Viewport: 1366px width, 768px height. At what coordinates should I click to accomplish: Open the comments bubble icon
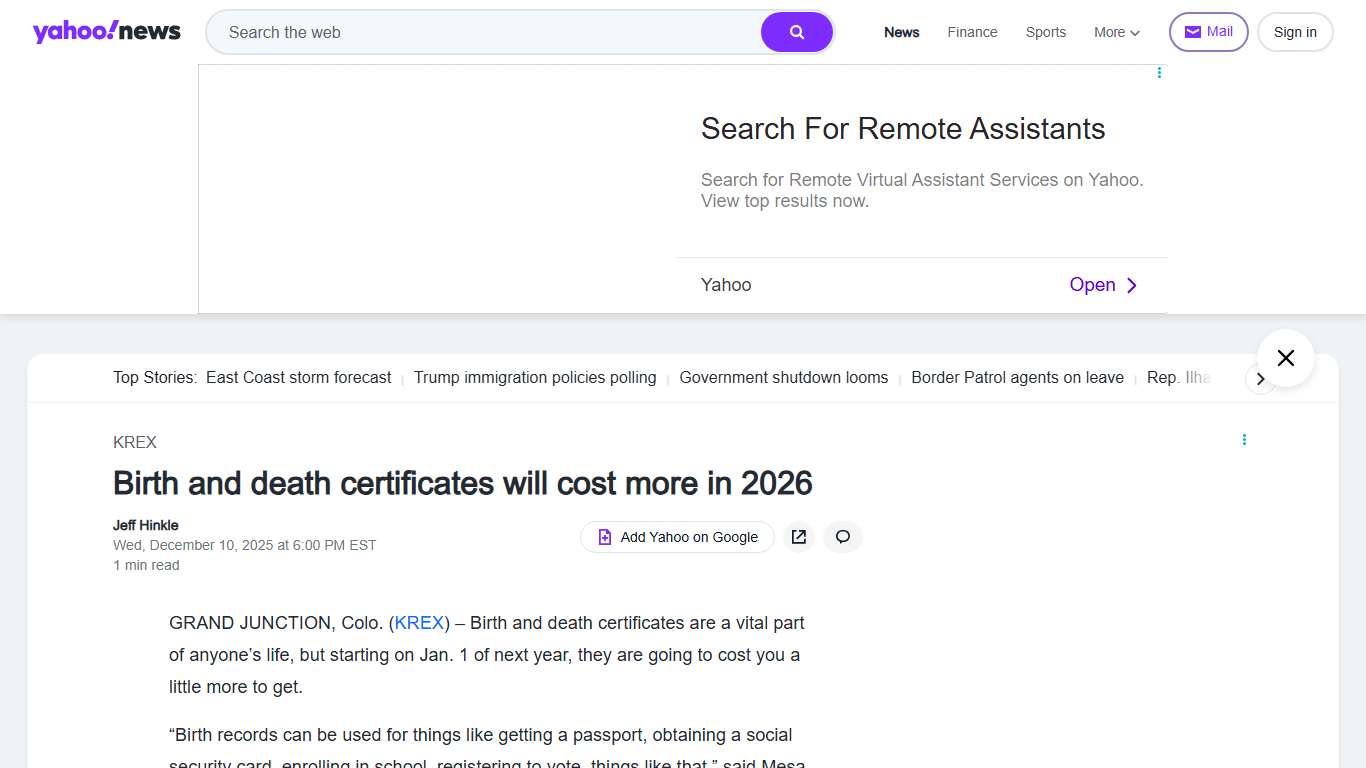pos(842,537)
